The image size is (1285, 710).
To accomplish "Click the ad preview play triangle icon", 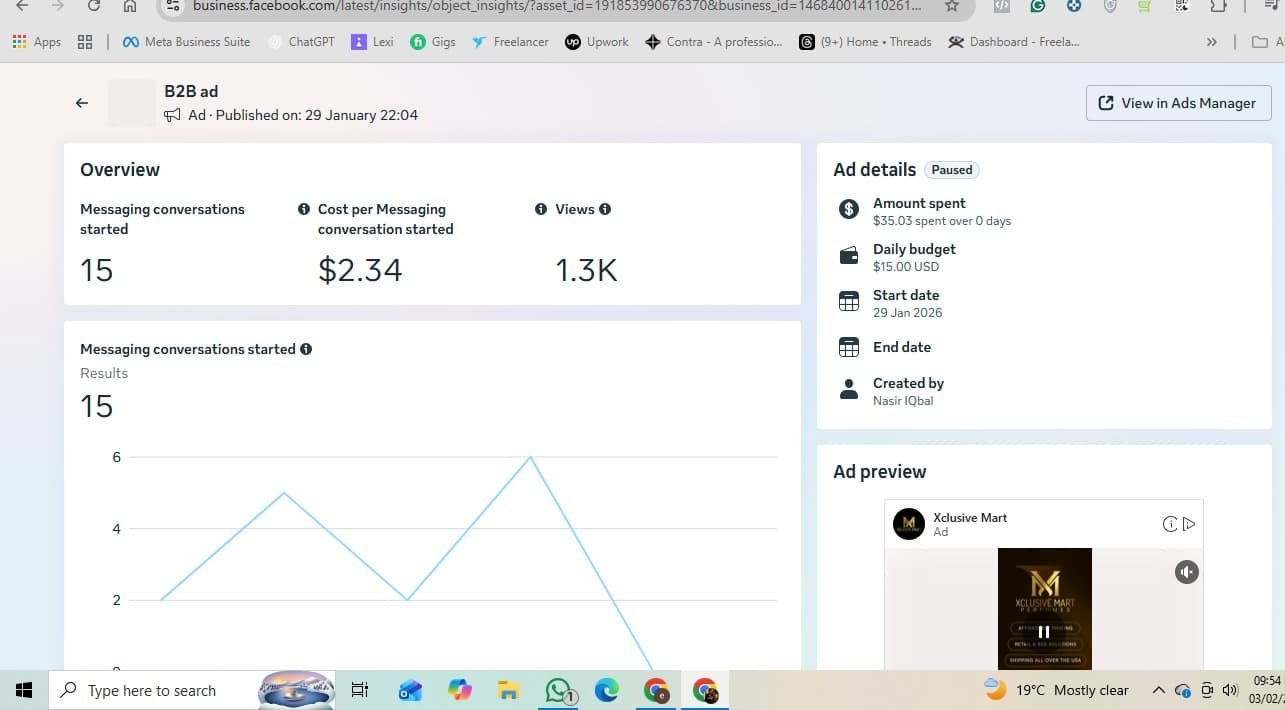I will [x=1189, y=524].
